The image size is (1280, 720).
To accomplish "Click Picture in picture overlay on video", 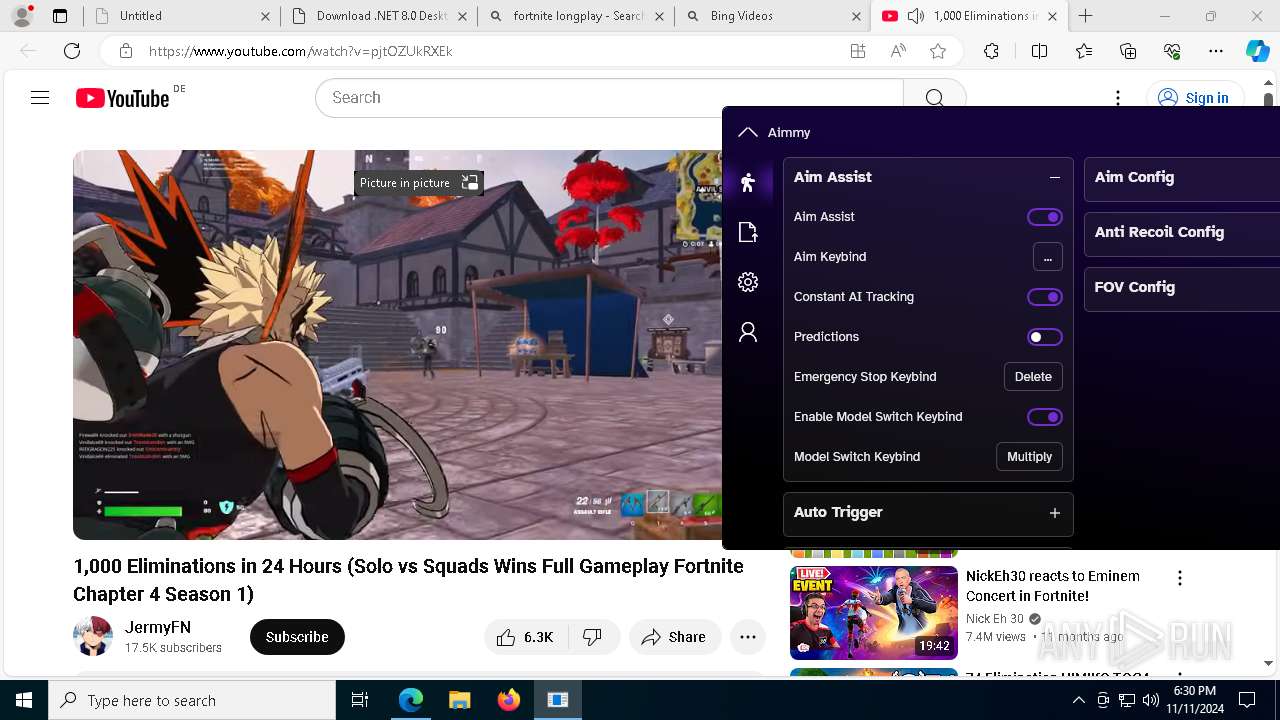I will [x=420, y=183].
